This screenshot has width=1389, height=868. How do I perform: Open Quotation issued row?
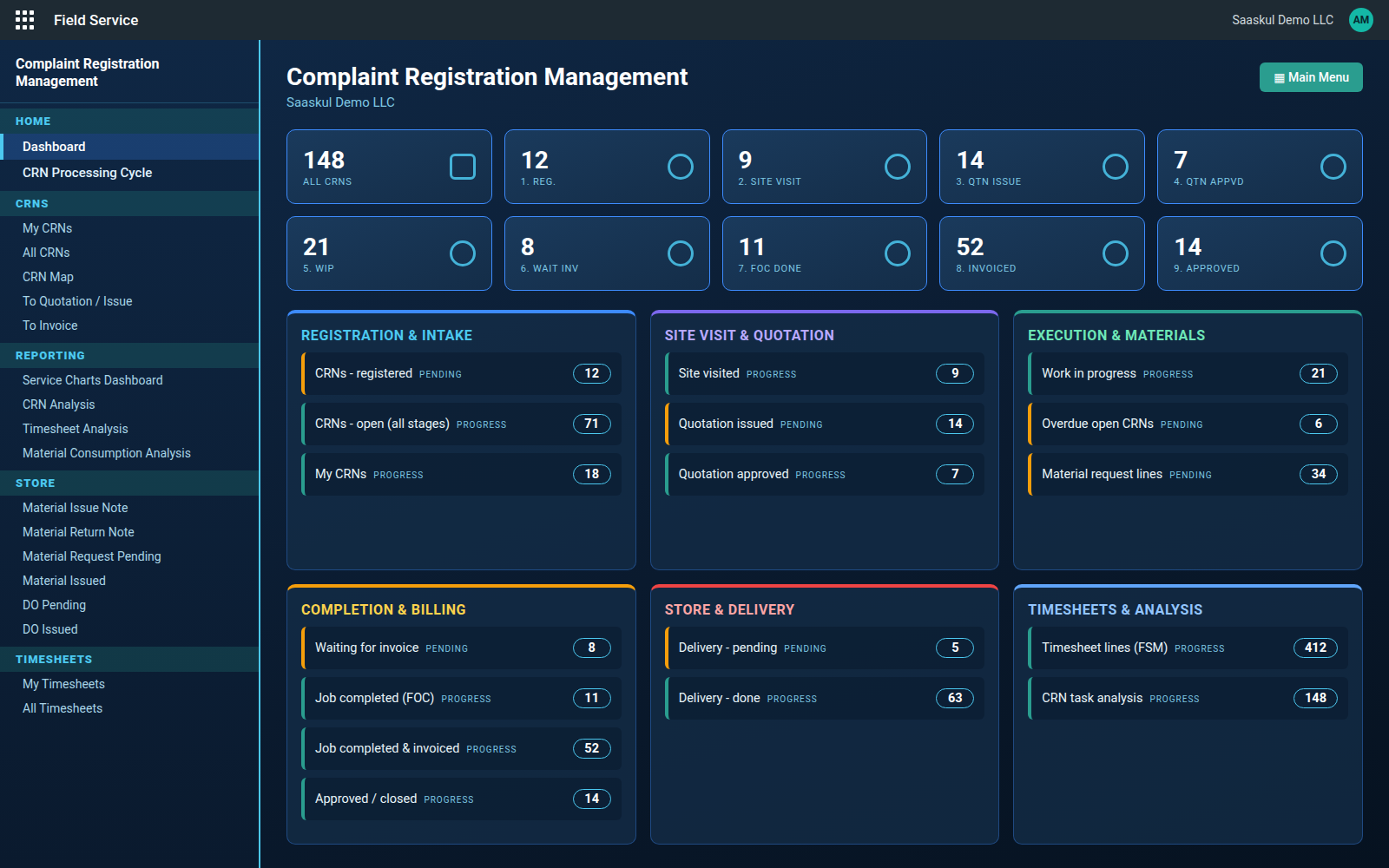coord(825,424)
